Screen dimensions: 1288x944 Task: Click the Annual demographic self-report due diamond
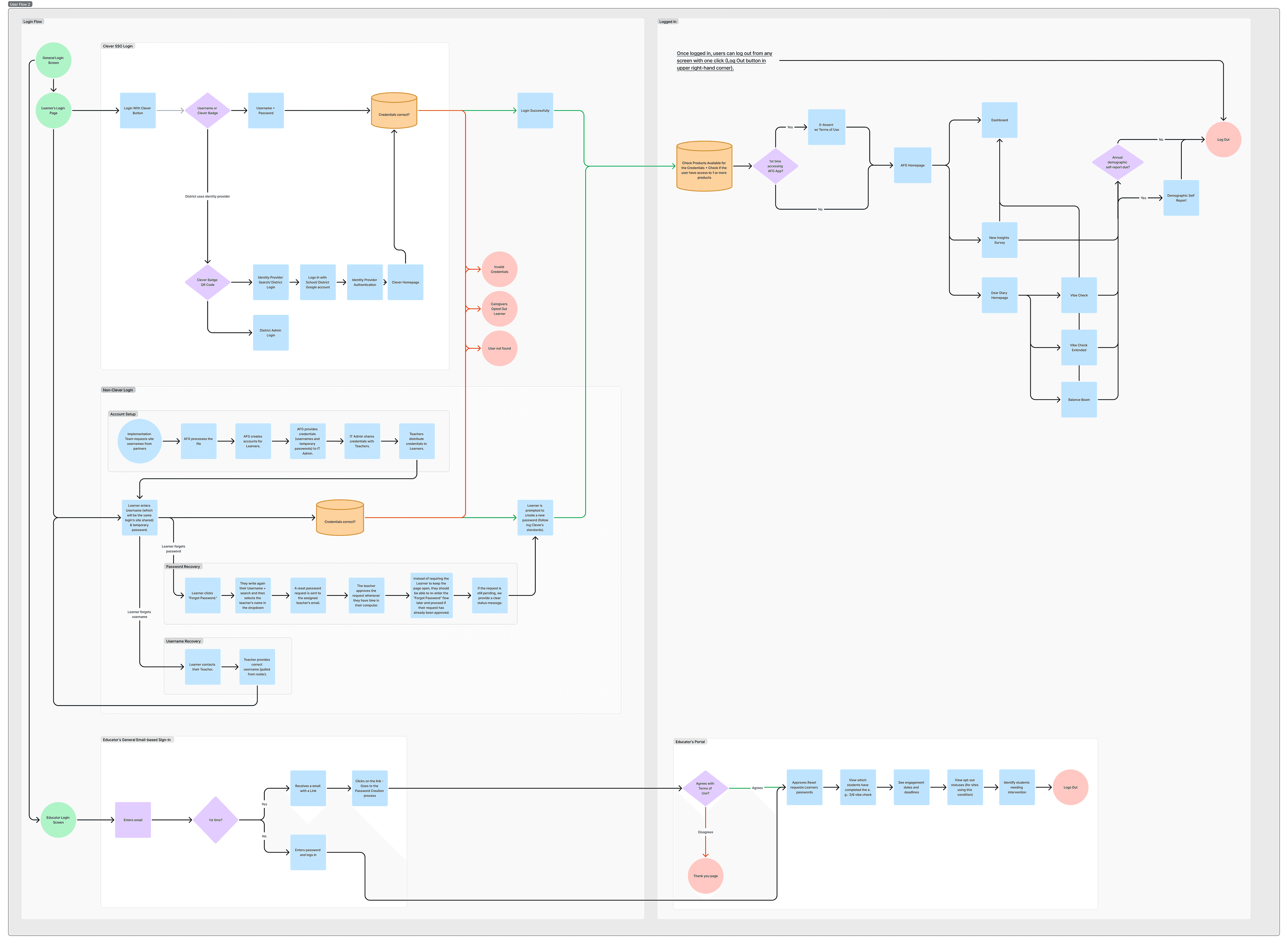[1117, 162]
